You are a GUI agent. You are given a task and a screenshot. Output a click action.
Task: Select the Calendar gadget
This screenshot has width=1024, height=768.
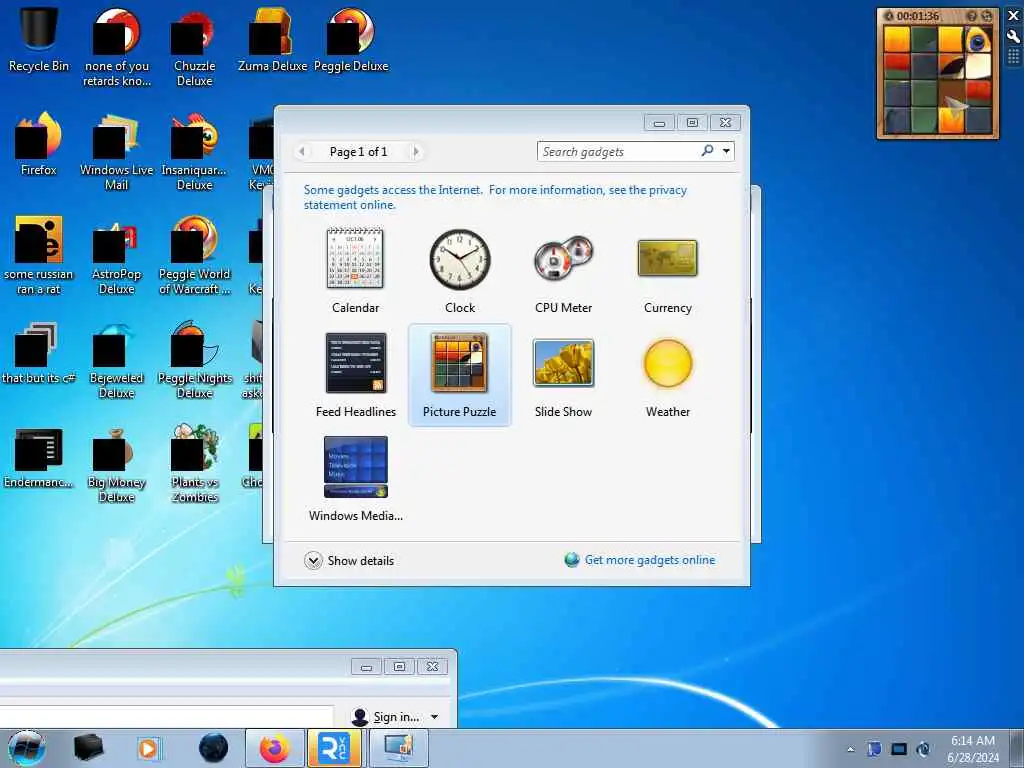(x=355, y=270)
